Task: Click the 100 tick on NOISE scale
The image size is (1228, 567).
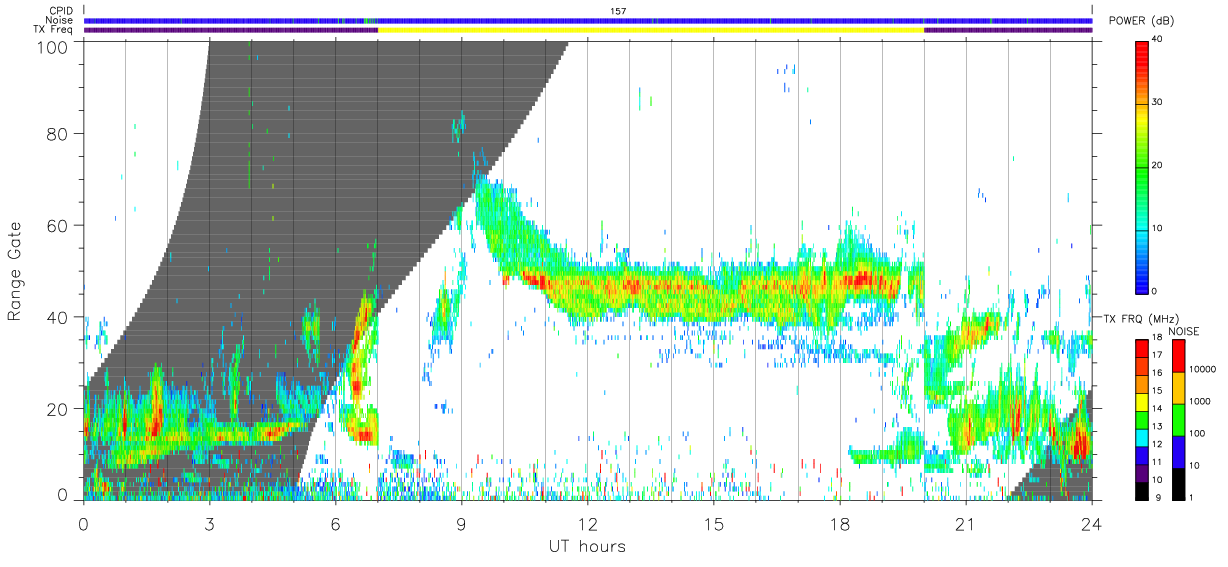Action: (1196, 433)
